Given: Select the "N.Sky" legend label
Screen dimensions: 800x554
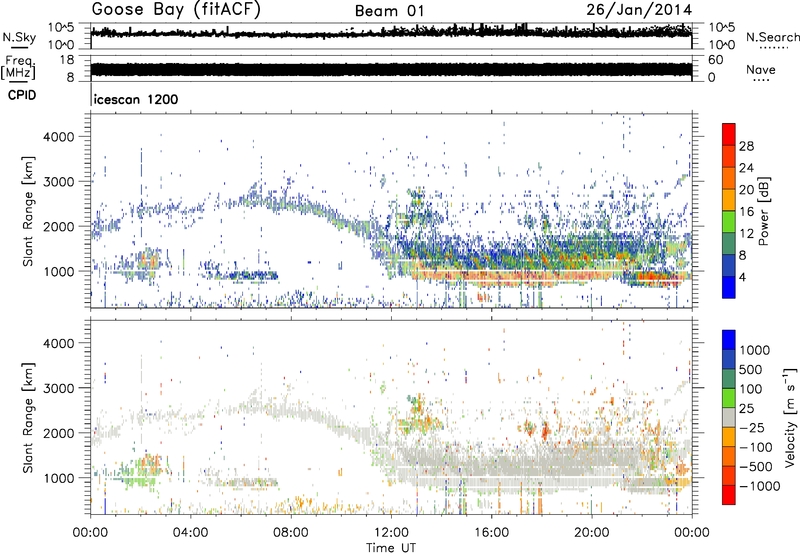Looking at the screenshot, I should (x=19, y=37).
